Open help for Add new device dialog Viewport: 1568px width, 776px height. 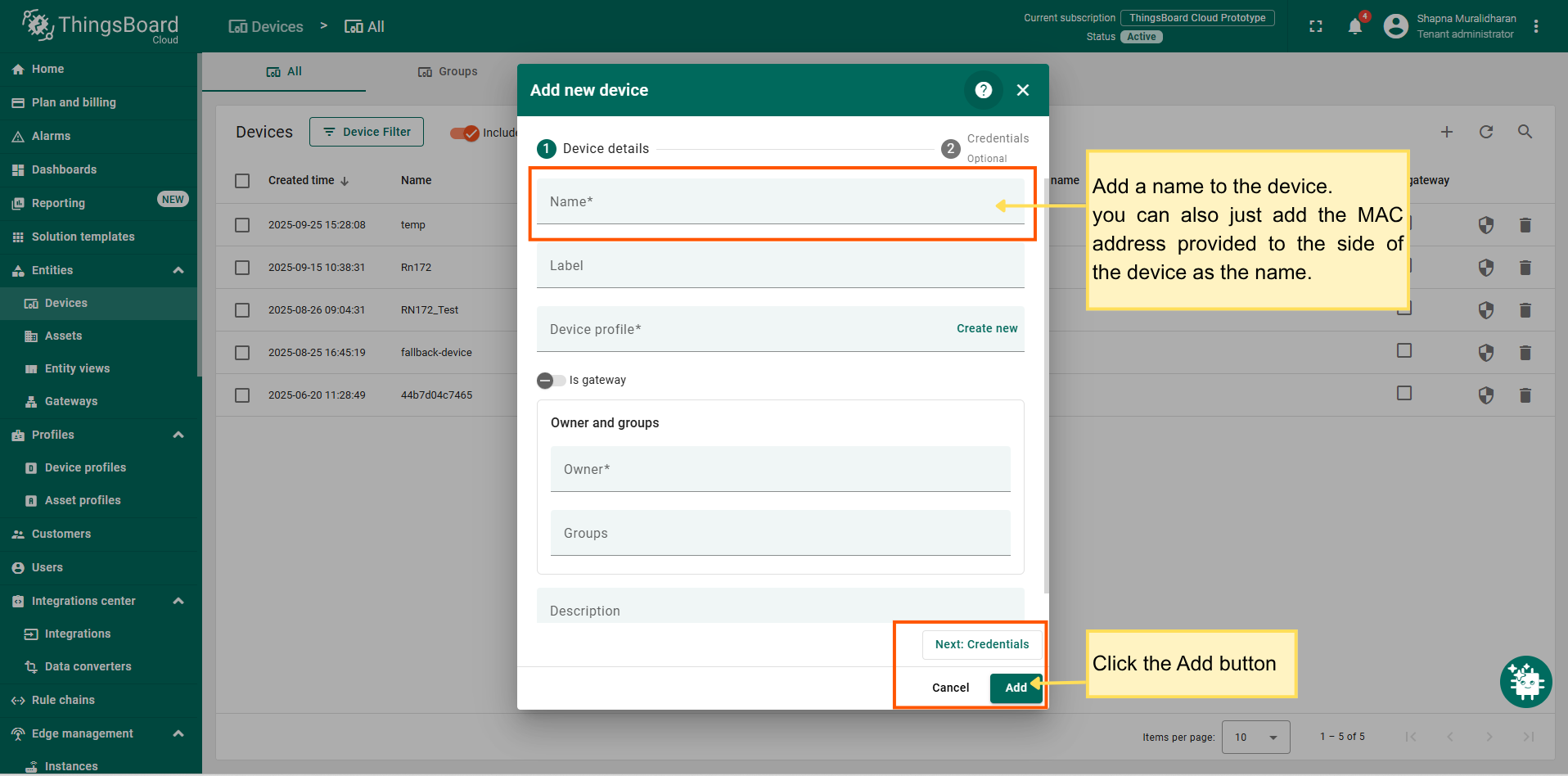pos(983,90)
